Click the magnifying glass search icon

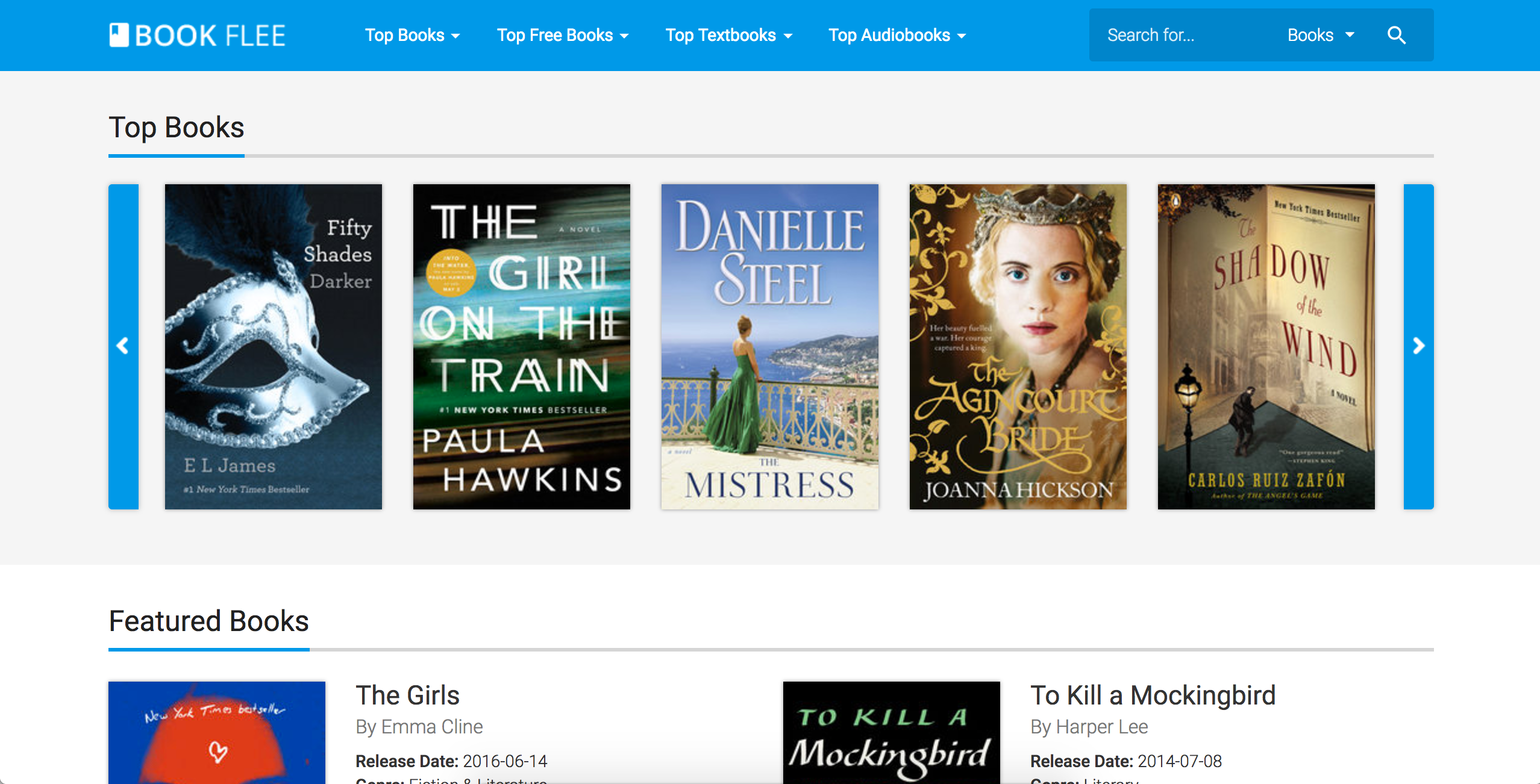1396,36
